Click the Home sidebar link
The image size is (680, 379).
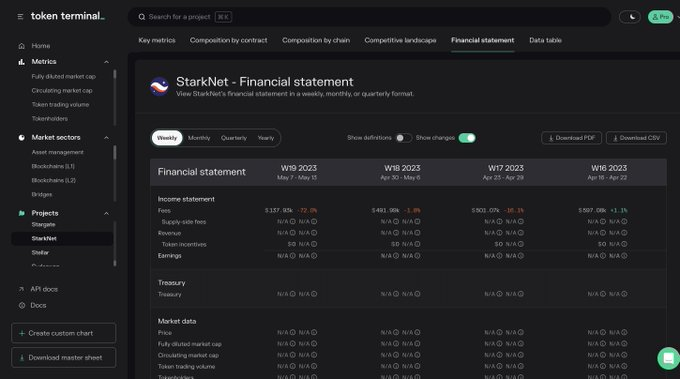[41, 46]
